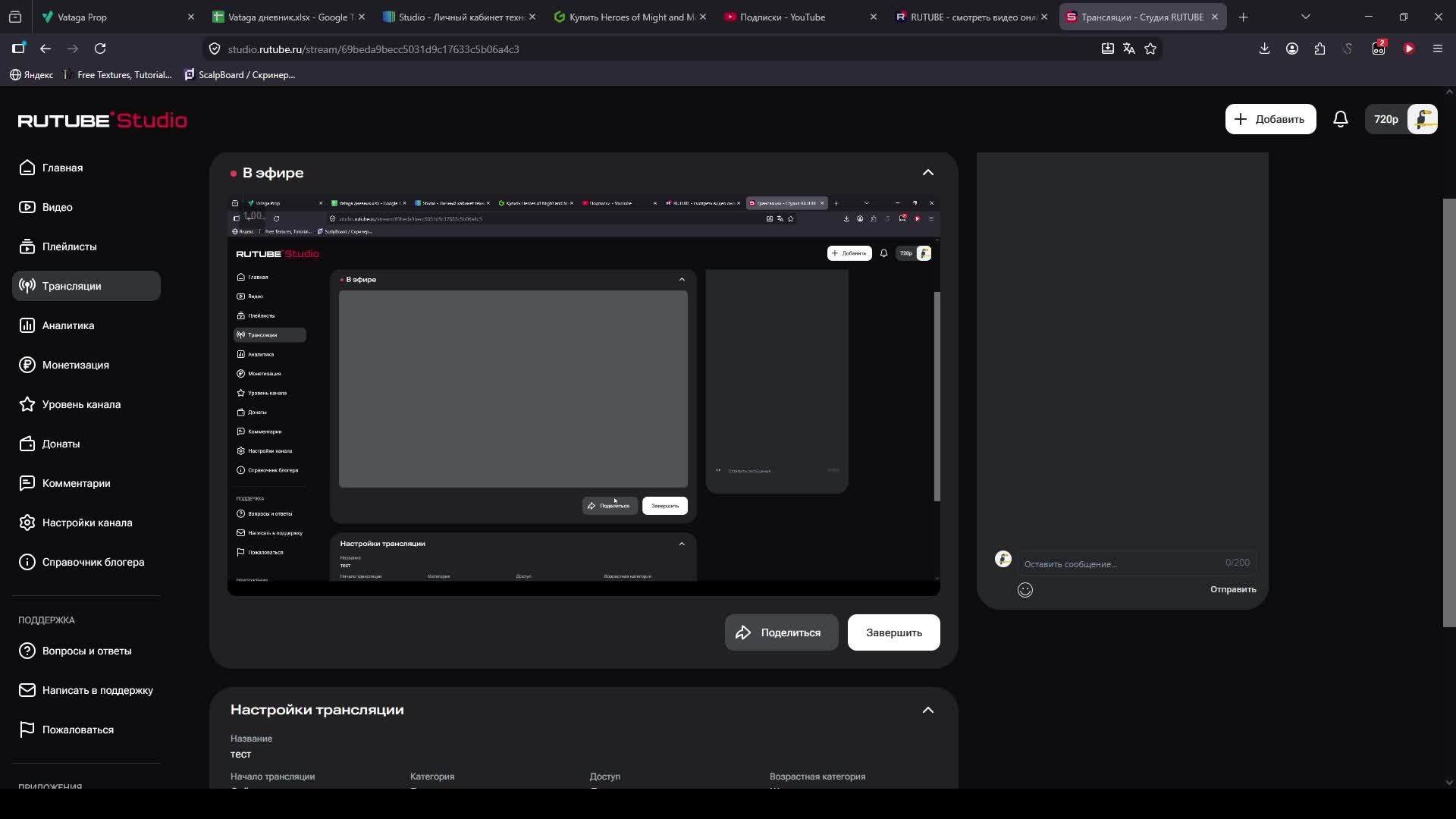Switch to Купить Heroes of Might tab
Screen dimensions: 1456x819
630,17
